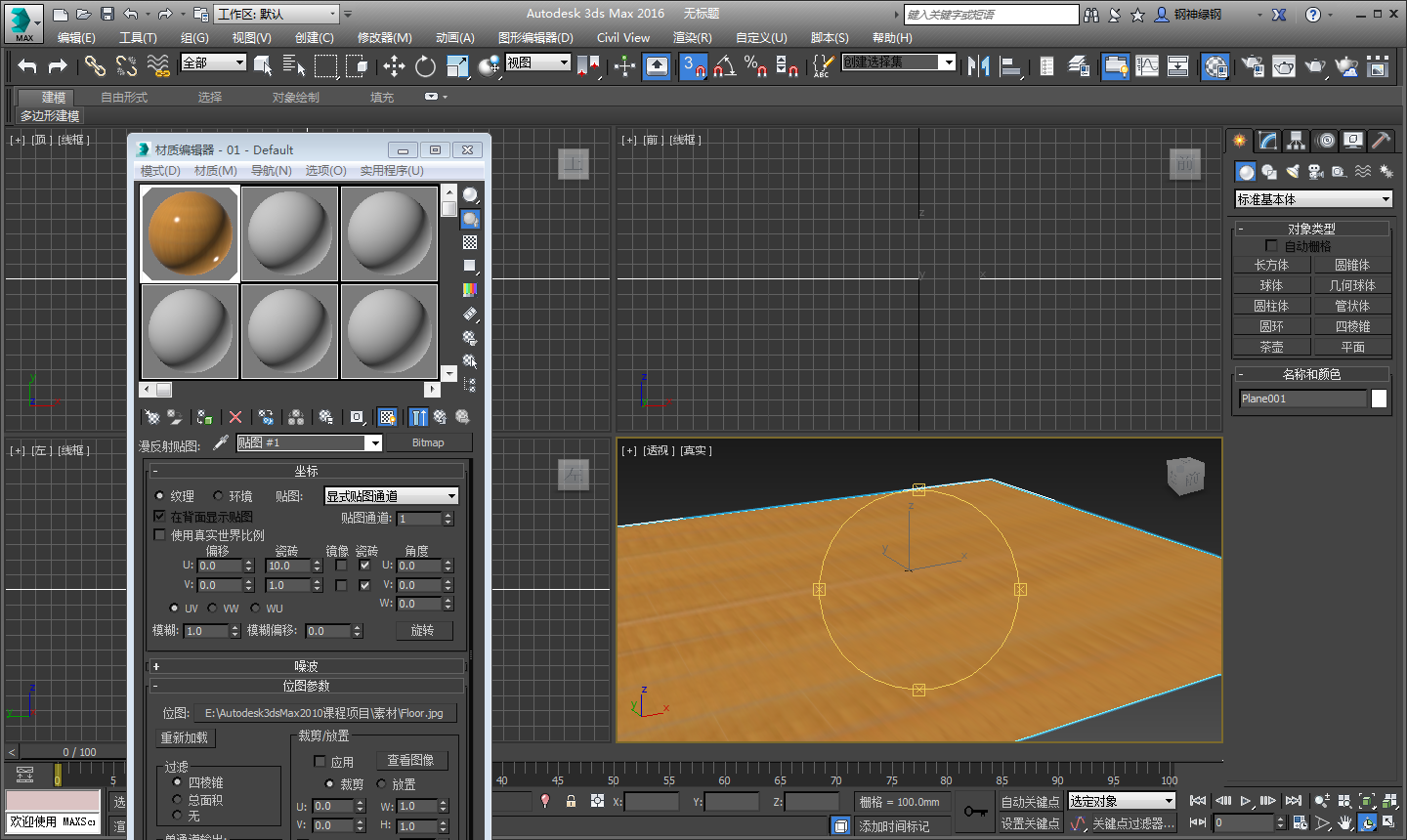
Task: Click the View Image button
Action: [x=410, y=760]
